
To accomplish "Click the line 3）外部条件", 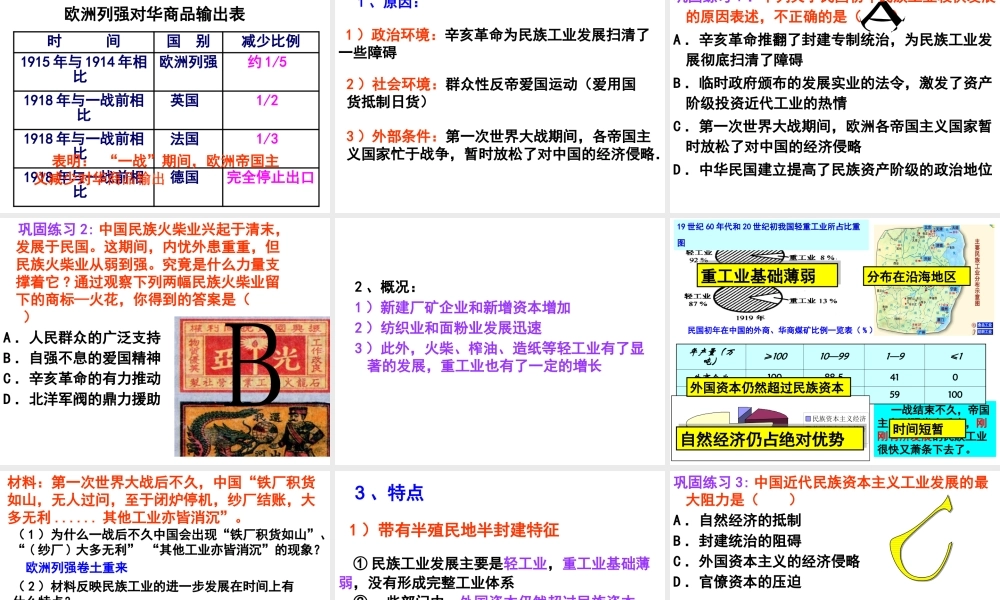I will (504, 145).
